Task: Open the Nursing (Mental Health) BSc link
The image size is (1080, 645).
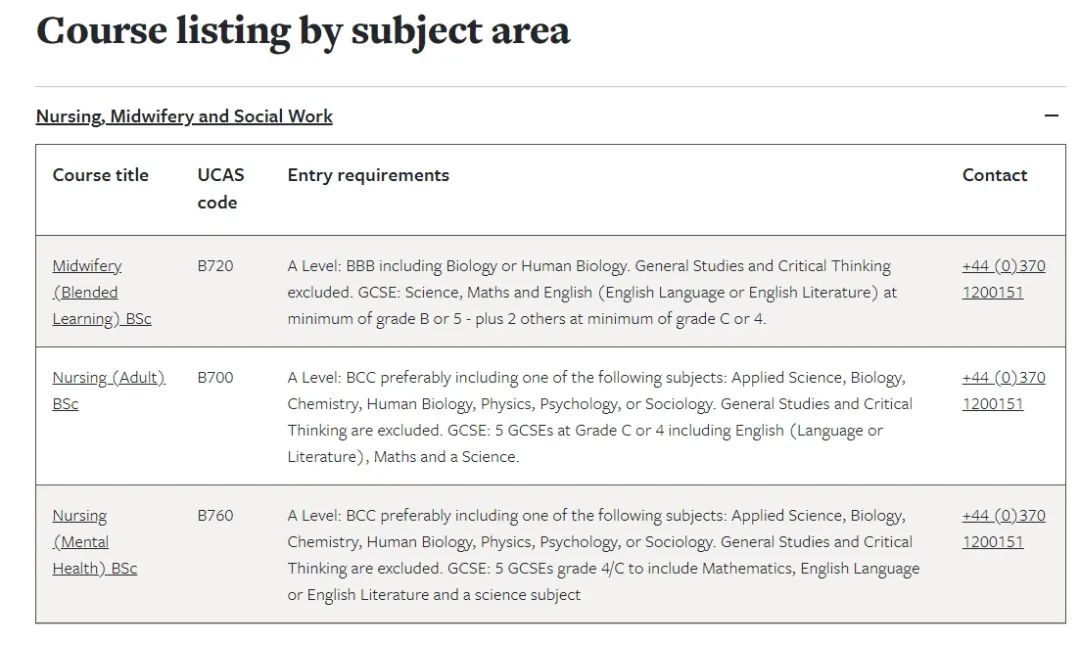Action: [x=95, y=542]
